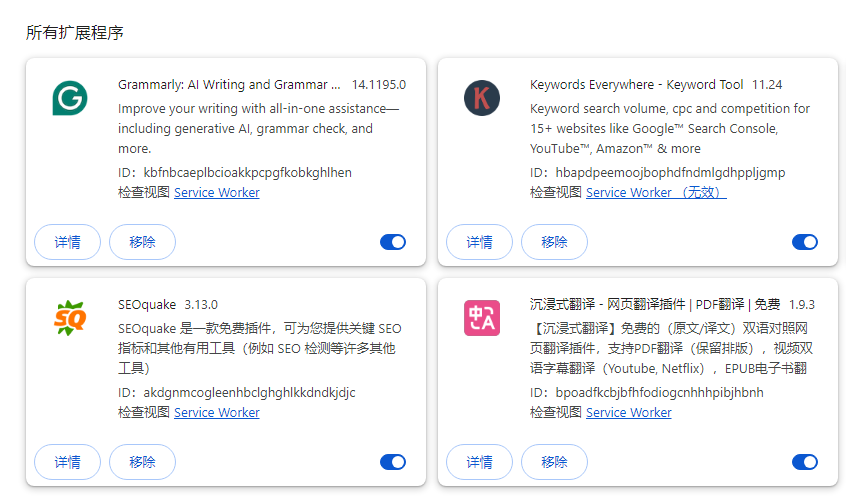
Task: Open the SEOquake Service Worker link
Action: (x=217, y=413)
